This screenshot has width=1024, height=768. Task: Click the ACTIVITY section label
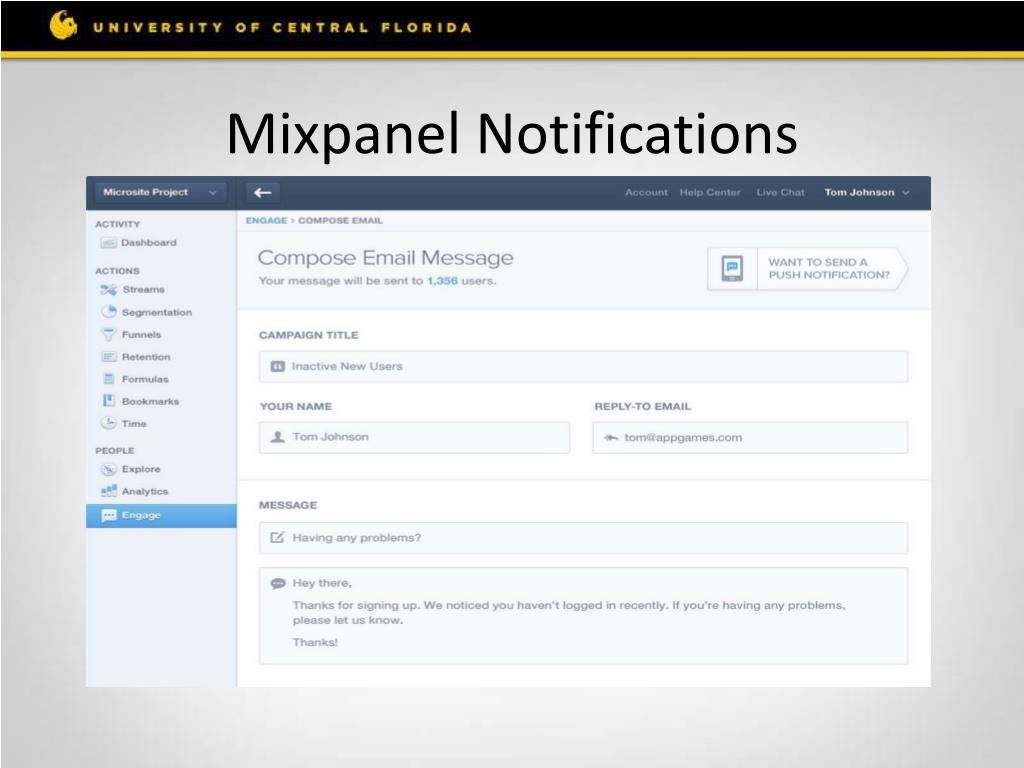pos(118,224)
